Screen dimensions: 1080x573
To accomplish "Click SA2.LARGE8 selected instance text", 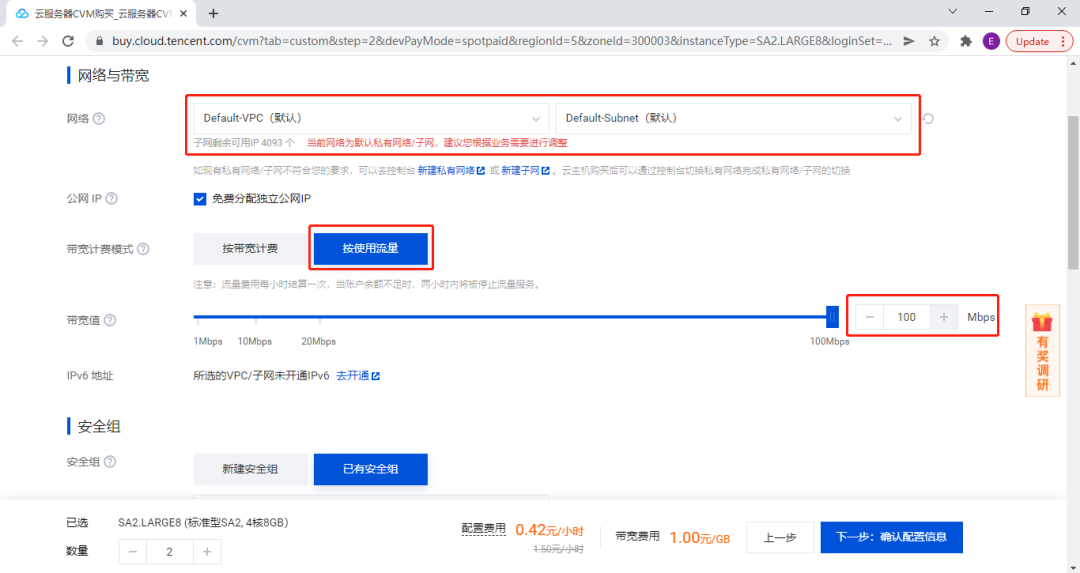I will pos(203,523).
